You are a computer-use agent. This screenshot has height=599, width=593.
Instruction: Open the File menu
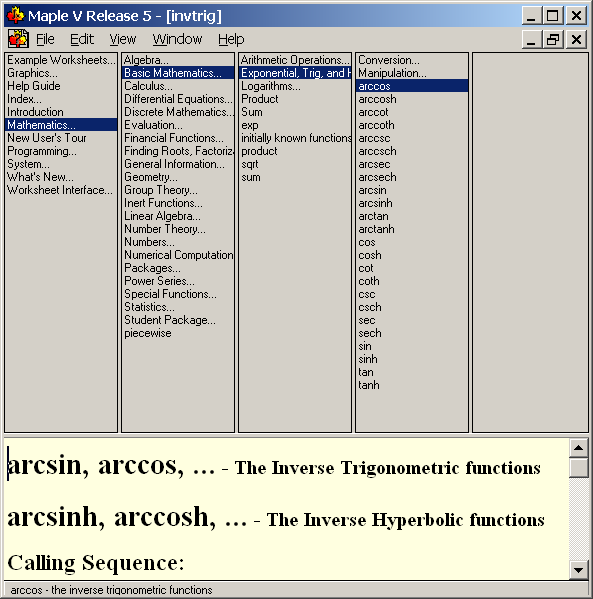coord(45,39)
